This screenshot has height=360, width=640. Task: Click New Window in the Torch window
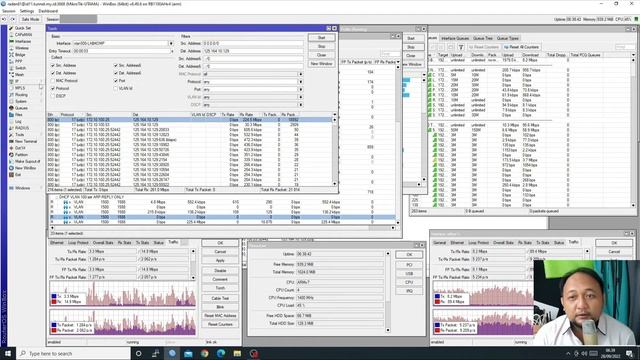coord(322,64)
